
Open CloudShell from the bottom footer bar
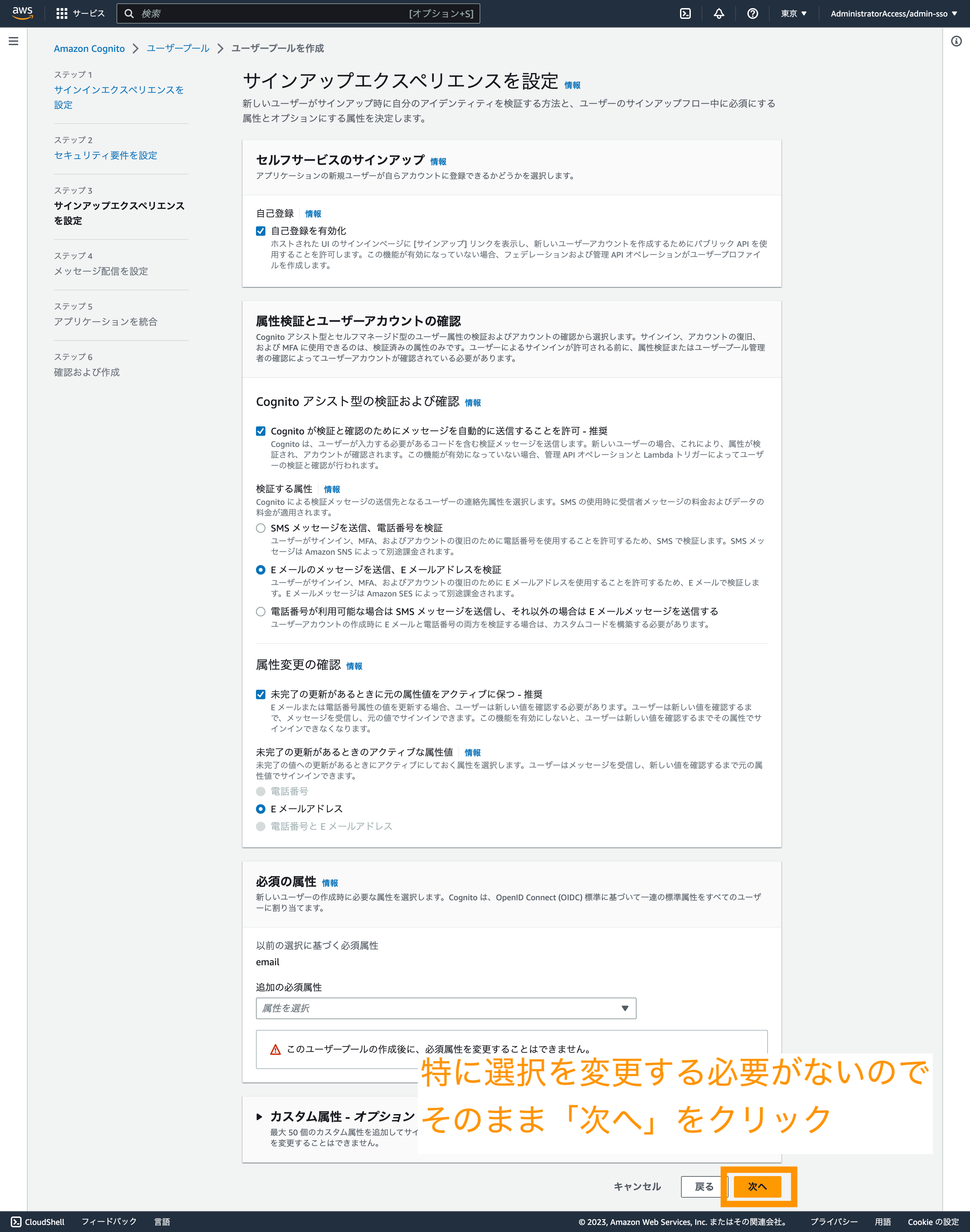(x=37, y=1222)
